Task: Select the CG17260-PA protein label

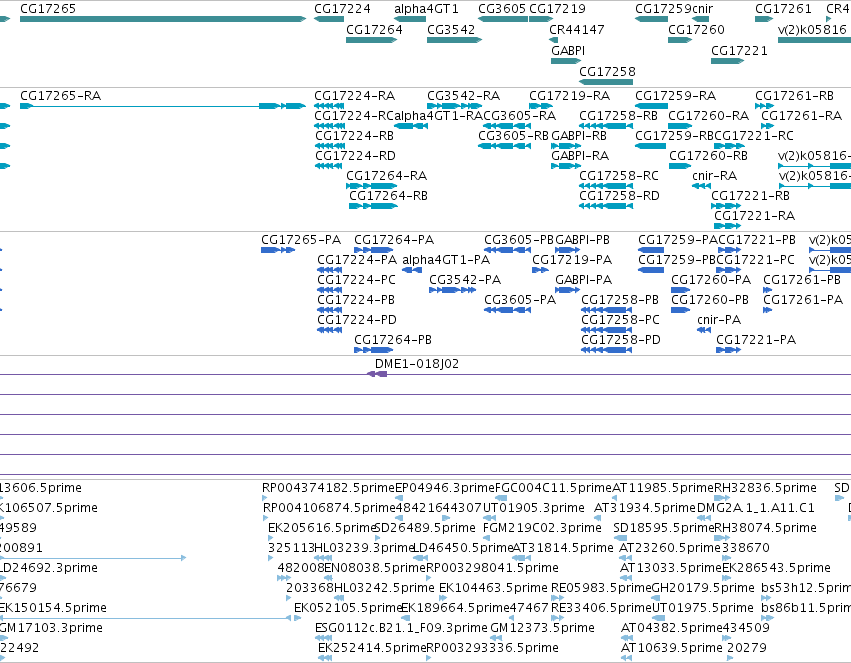Action: [711, 280]
